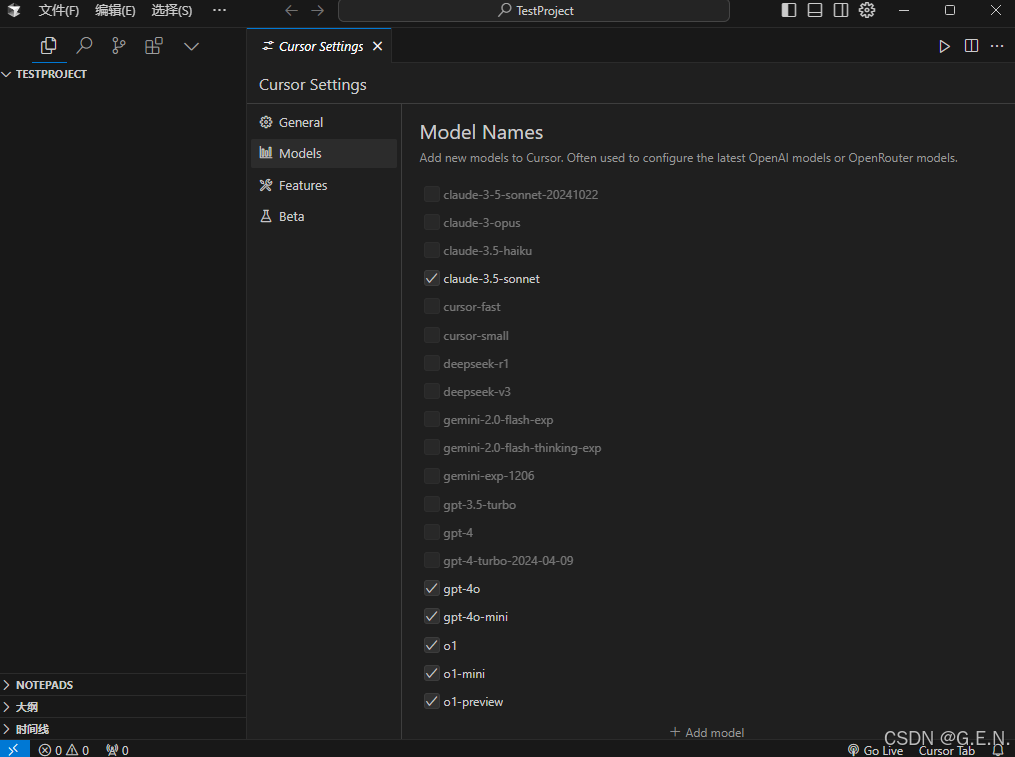Open the Search view icon
The width and height of the screenshot is (1015, 757).
[x=84, y=46]
